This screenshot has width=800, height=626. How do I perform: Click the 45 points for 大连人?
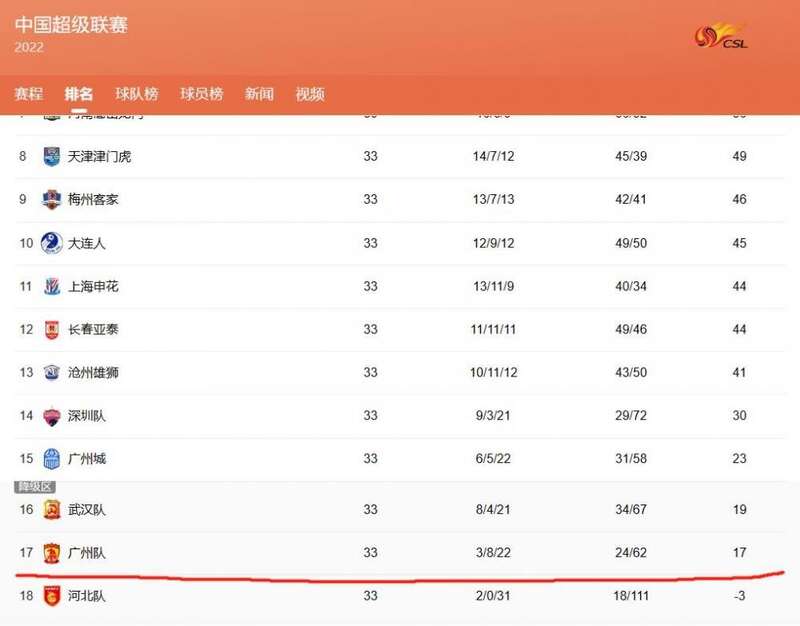(740, 243)
